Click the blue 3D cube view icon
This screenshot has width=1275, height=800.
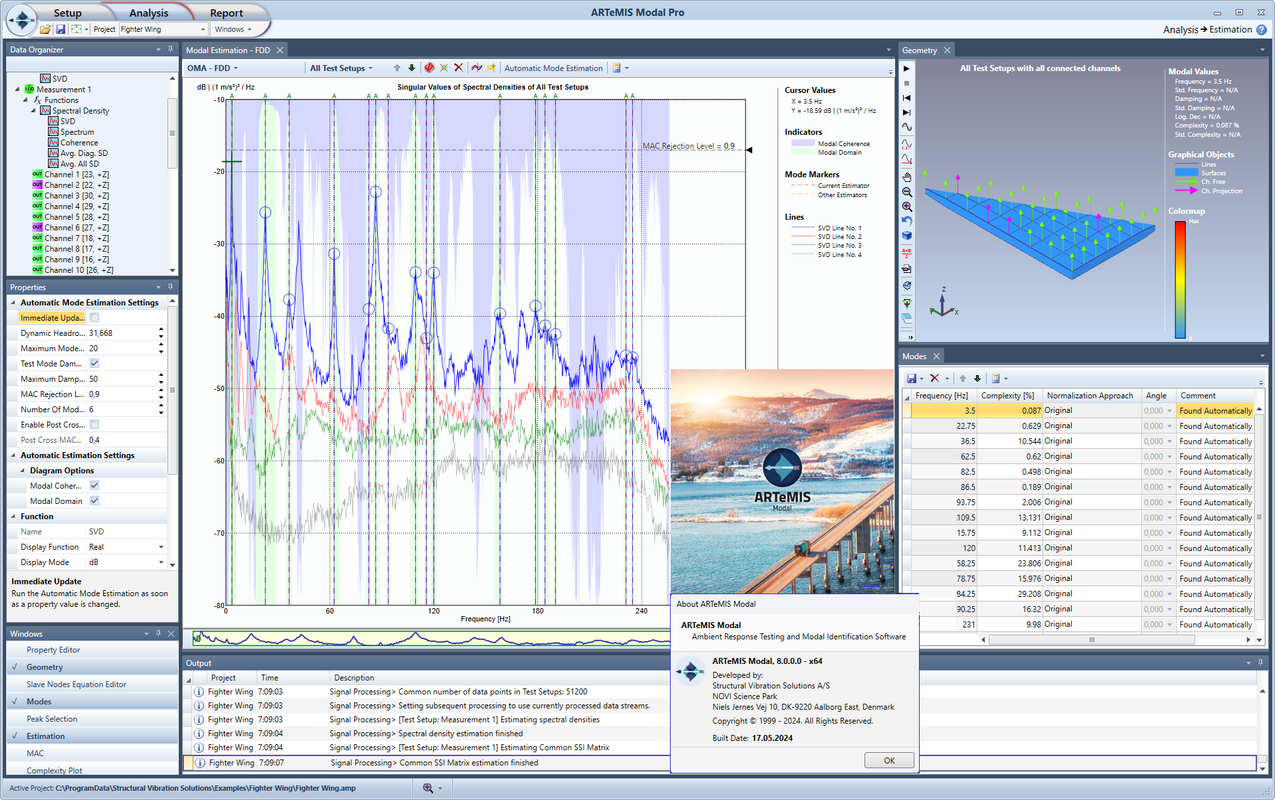907,236
